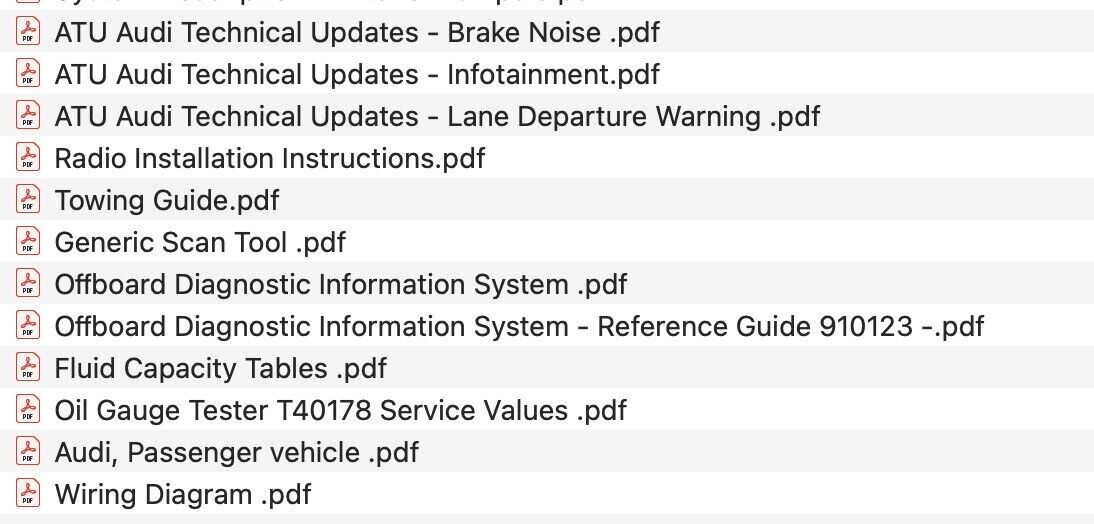The image size is (1094, 524).
Task: Click the Oil Gauge Tester PDF icon
Action: coord(29,411)
